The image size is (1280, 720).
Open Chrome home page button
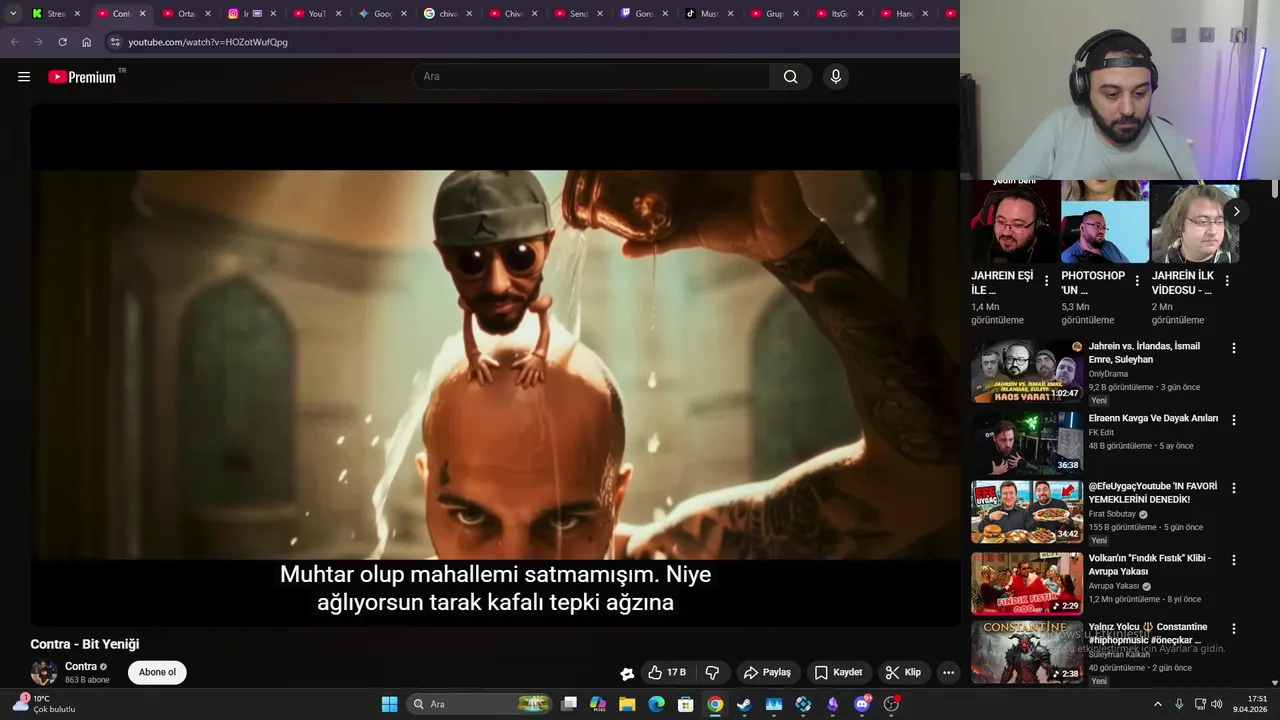pyautogui.click(x=86, y=42)
